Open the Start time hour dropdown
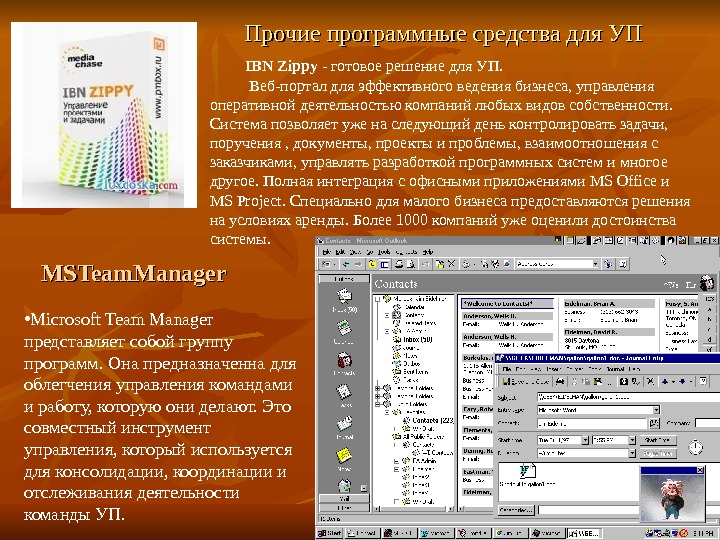Viewport: 720px width, 540px height. [x=632, y=440]
